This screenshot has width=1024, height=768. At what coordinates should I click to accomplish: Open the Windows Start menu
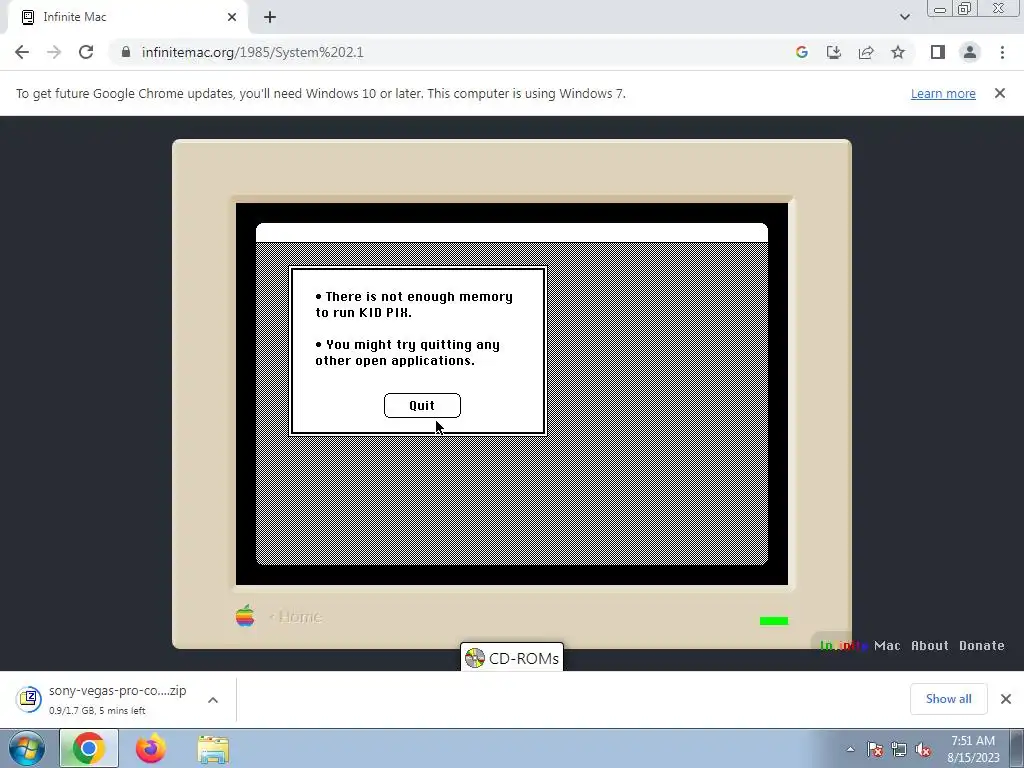pos(27,749)
